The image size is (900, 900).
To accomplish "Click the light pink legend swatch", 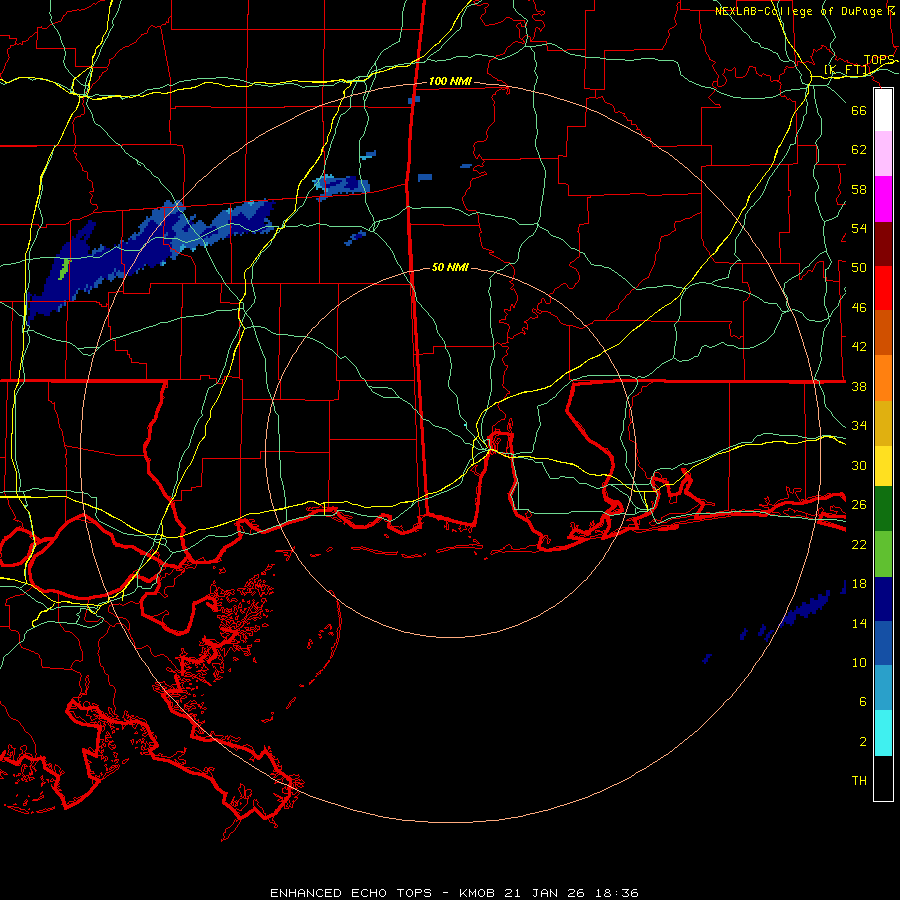I will (x=883, y=154).
